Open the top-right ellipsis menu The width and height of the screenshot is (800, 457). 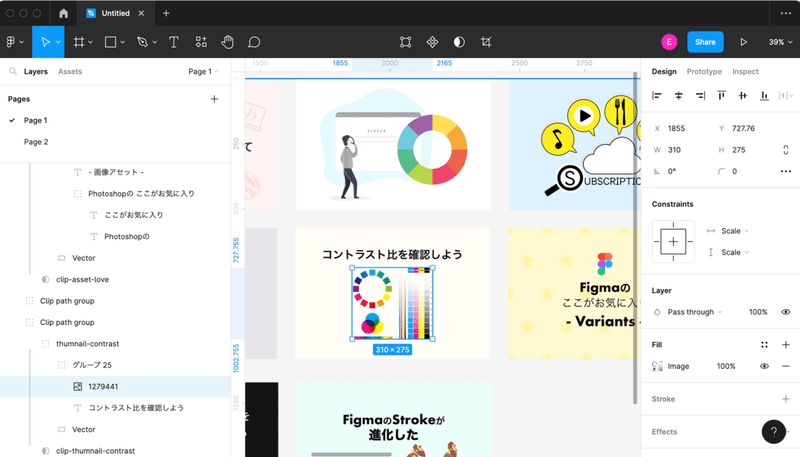click(786, 13)
